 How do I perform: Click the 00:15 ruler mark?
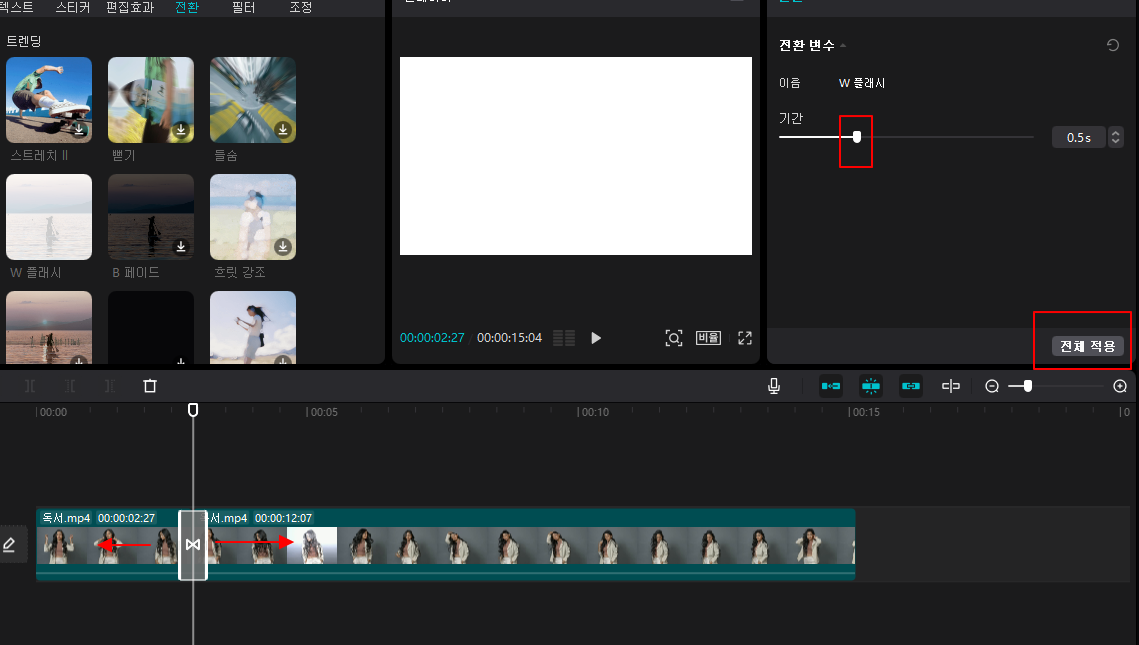864,412
